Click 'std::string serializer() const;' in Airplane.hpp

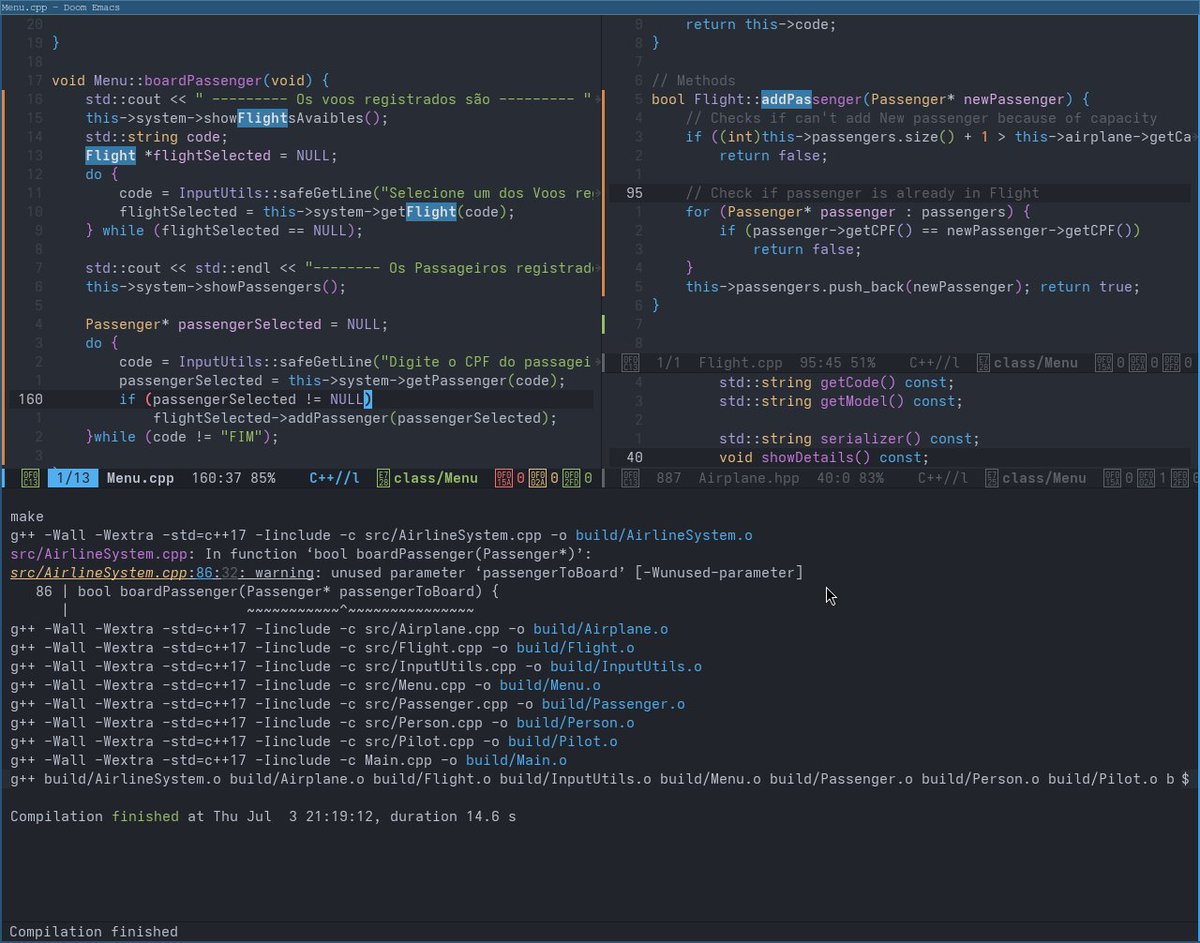pyautogui.click(x=849, y=439)
